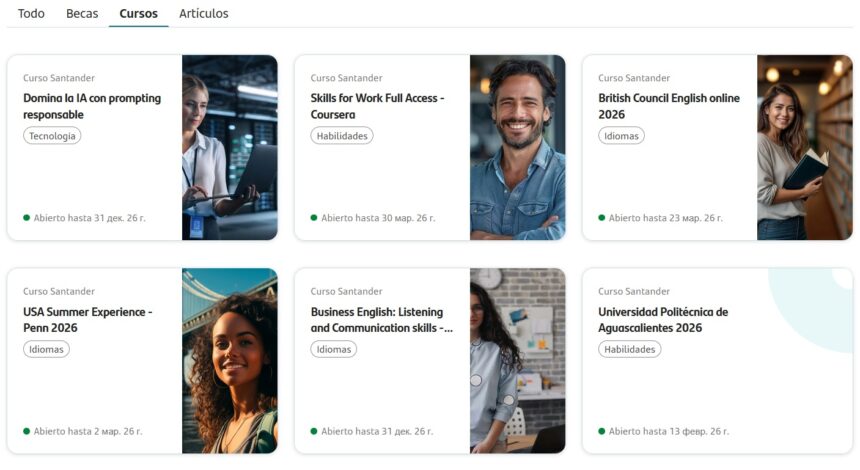
Task: Click 'Curso Santander' label on Universidad Politécnica card
Action: pos(633,291)
